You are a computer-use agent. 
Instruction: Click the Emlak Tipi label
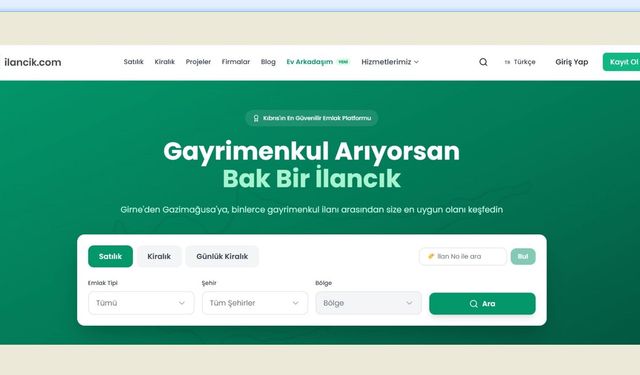point(103,283)
